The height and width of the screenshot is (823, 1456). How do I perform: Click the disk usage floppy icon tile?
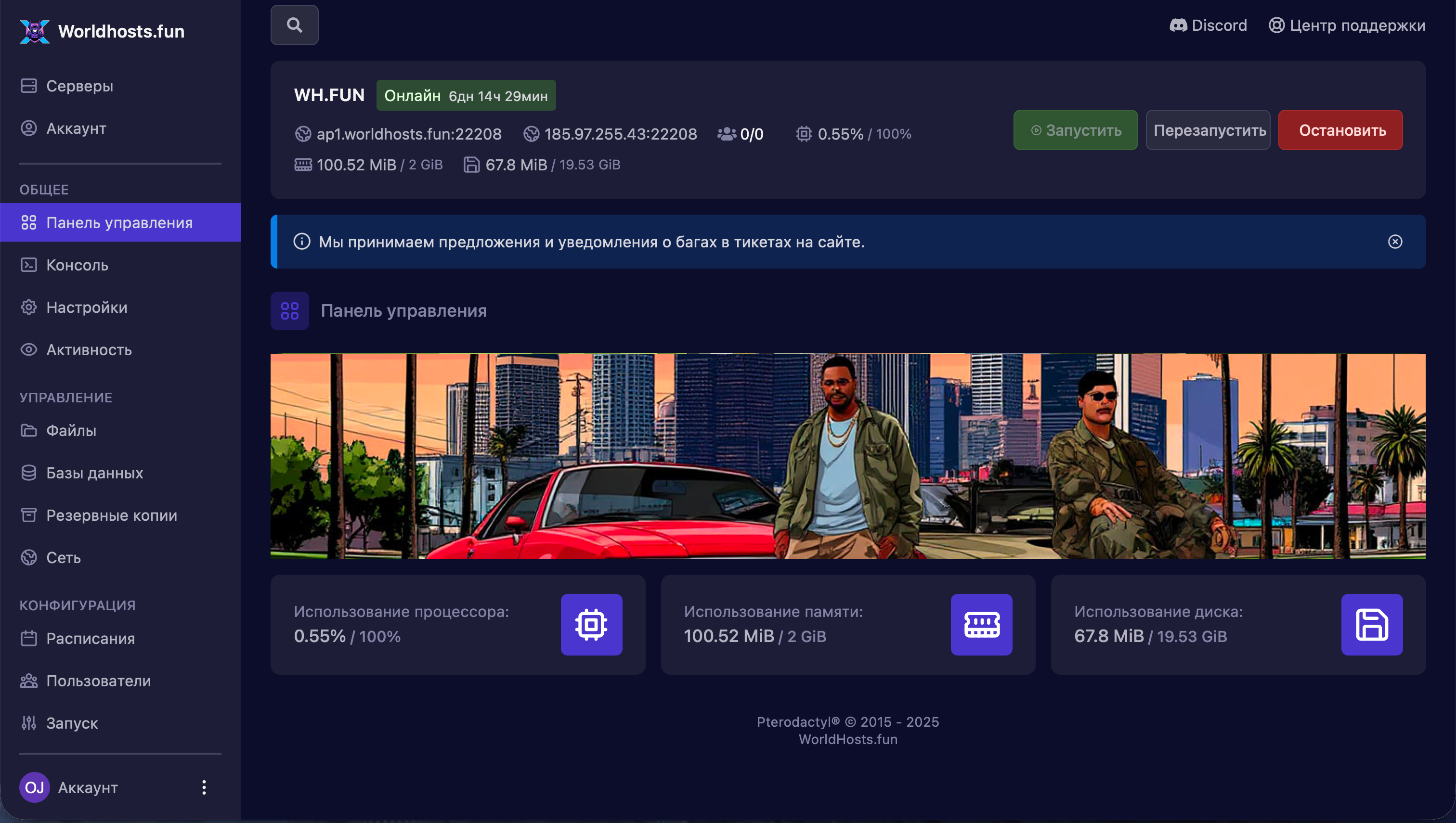tap(1371, 624)
